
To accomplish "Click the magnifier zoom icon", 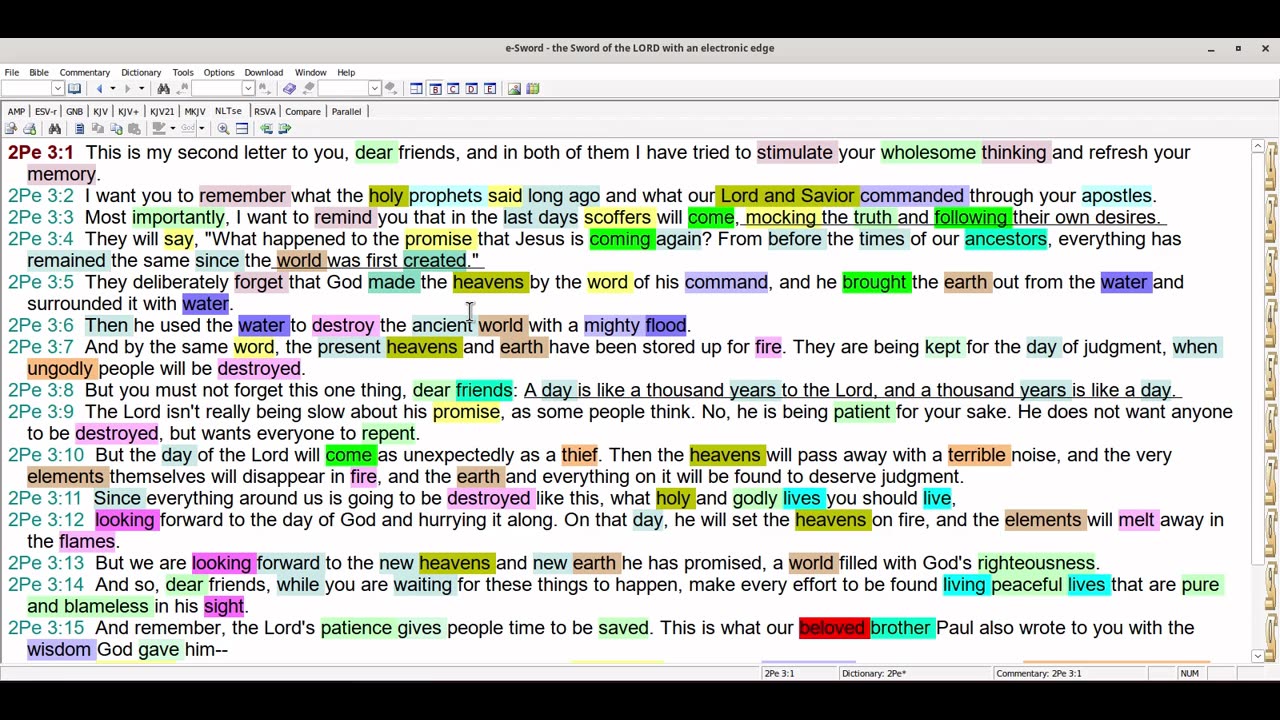I will [223, 128].
